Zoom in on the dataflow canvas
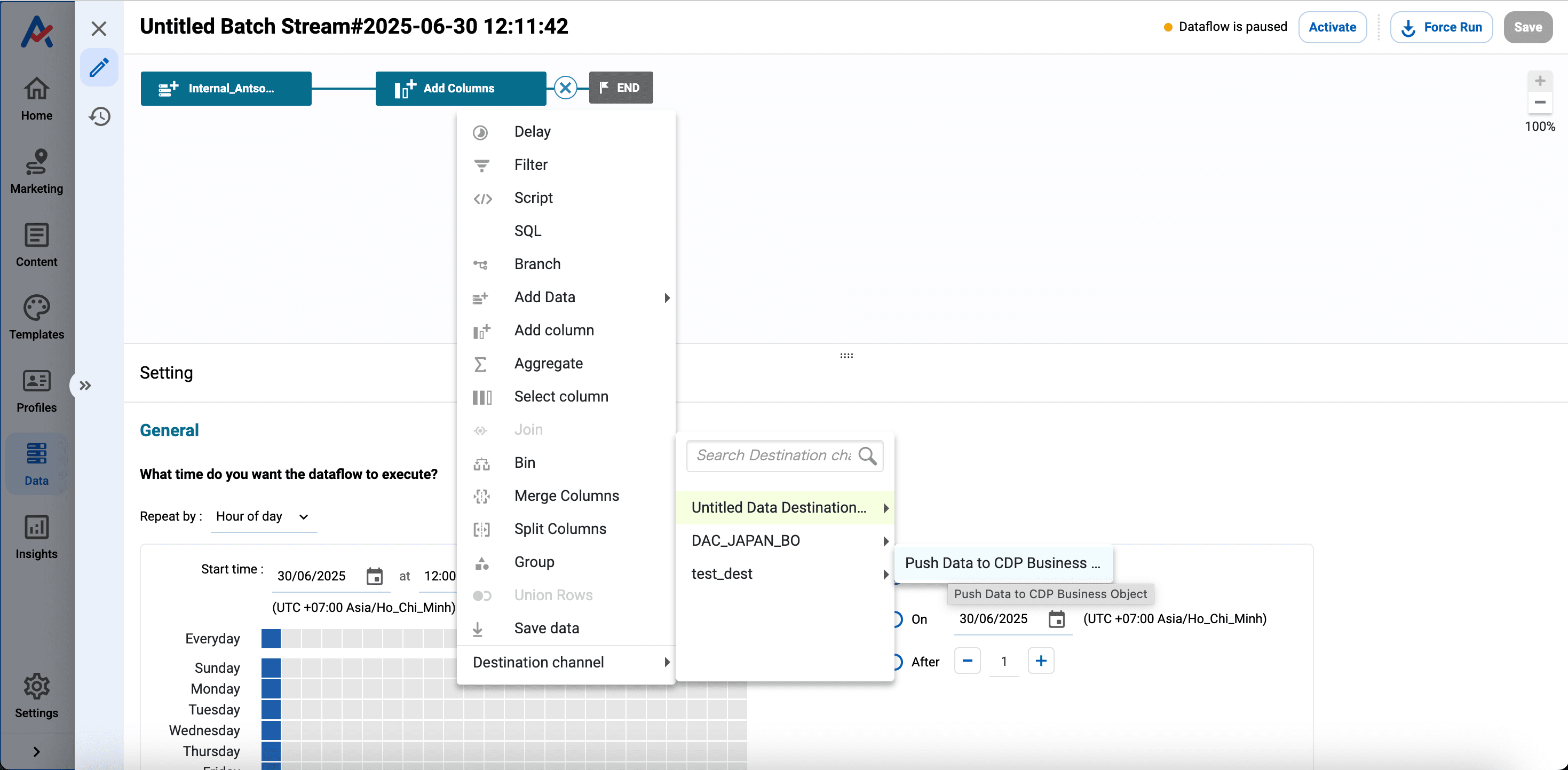Image resolution: width=1568 pixels, height=770 pixels. click(x=1540, y=80)
